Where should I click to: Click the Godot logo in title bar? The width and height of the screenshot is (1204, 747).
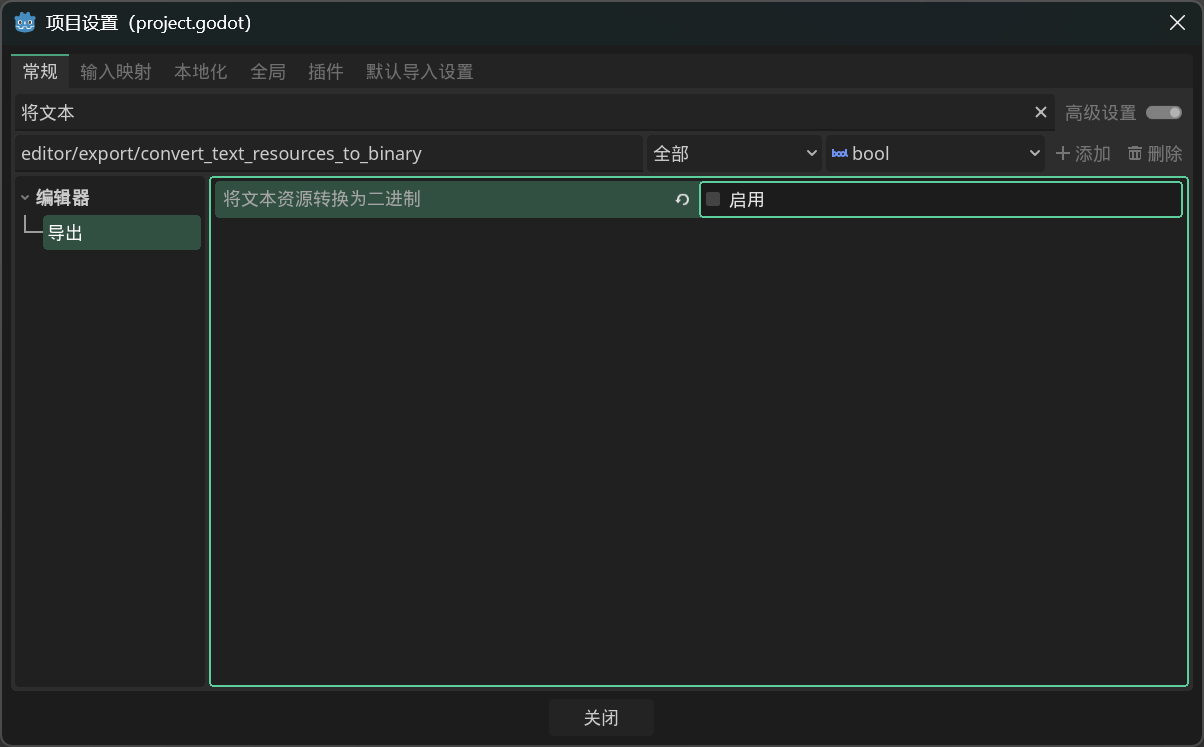click(25, 23)
